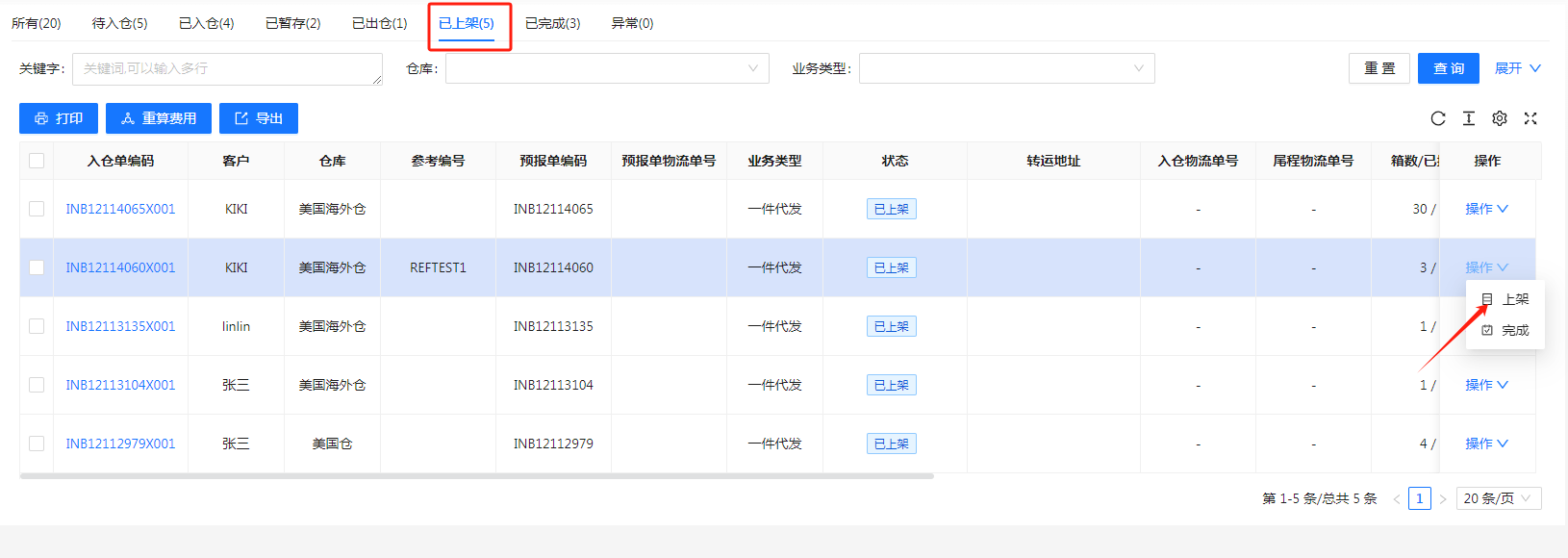Go to previous page arrow
1568x558 pixels.
coord(1397,498)
